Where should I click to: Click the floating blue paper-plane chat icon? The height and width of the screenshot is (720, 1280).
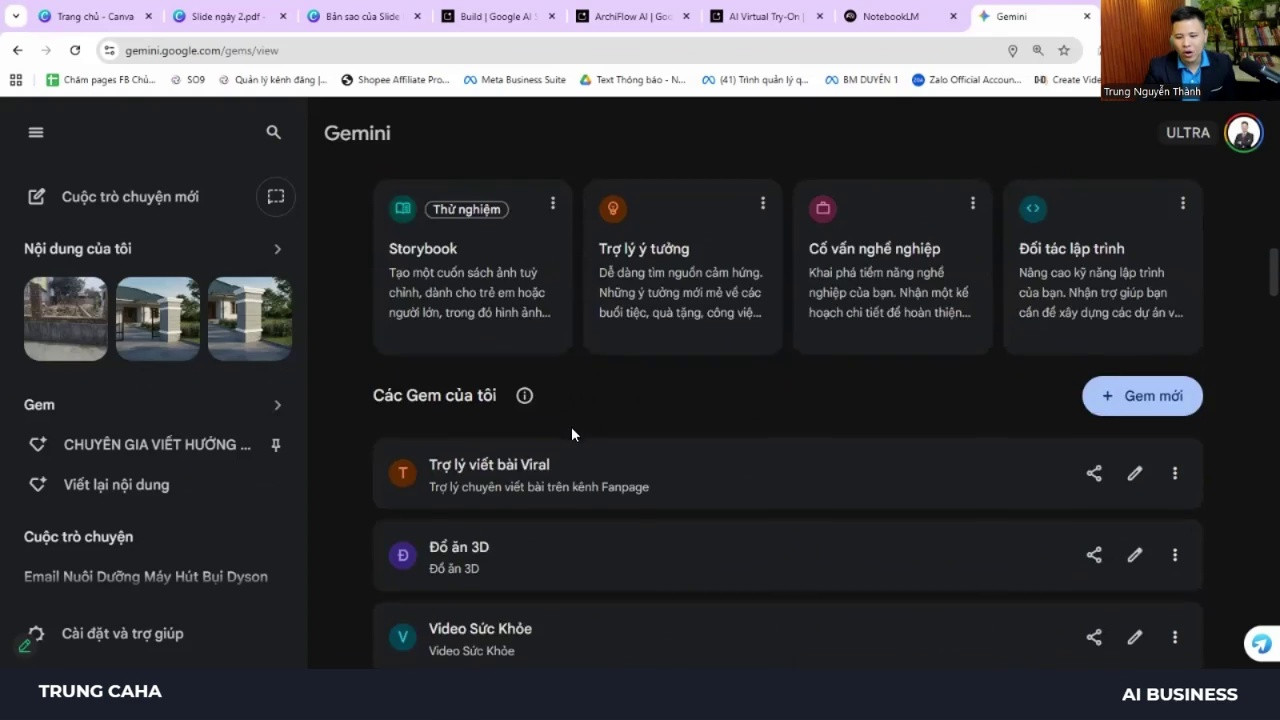[1261, 645]
